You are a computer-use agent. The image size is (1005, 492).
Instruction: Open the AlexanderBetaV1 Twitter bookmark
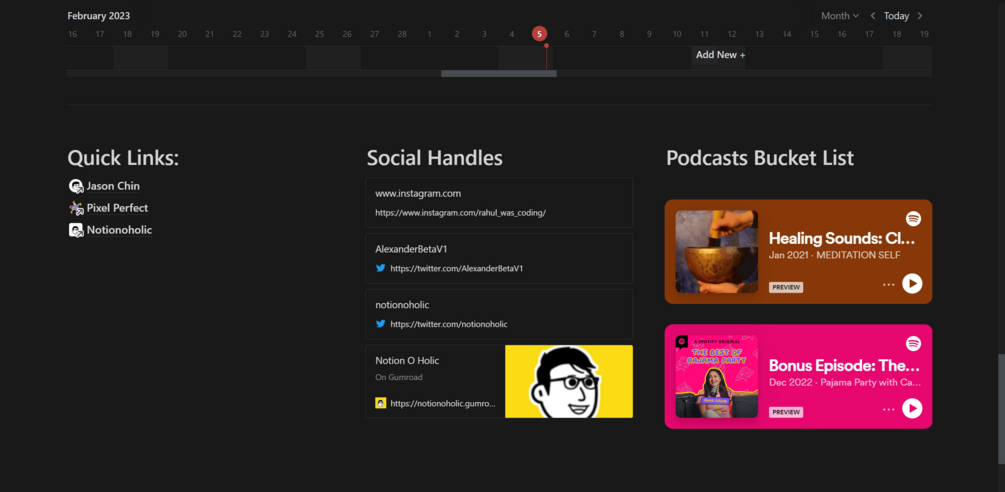coord(499,258)
